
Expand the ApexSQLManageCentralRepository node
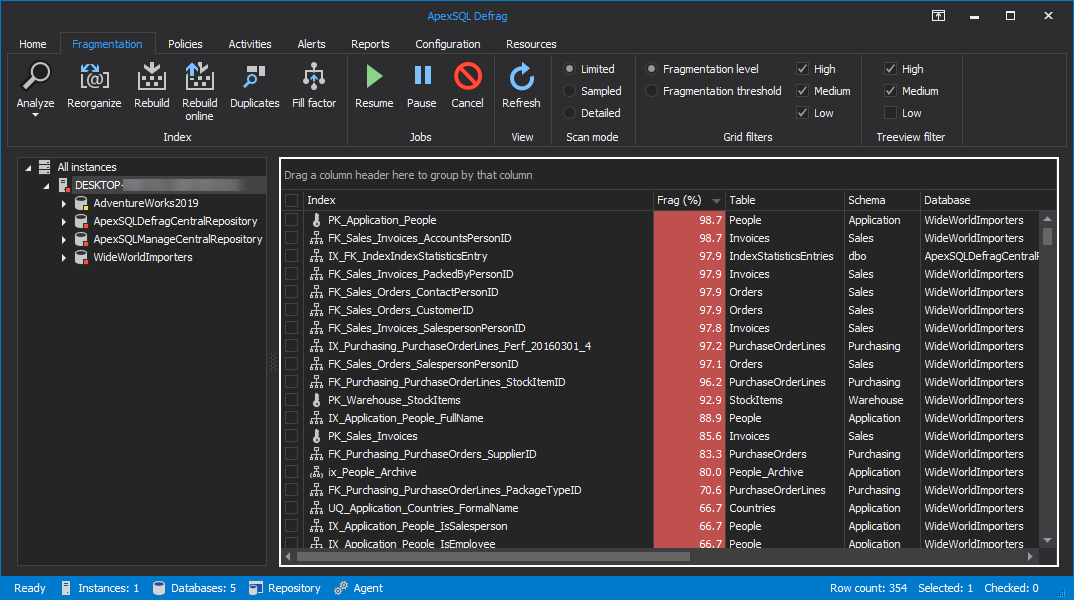[x=64, y=240]
